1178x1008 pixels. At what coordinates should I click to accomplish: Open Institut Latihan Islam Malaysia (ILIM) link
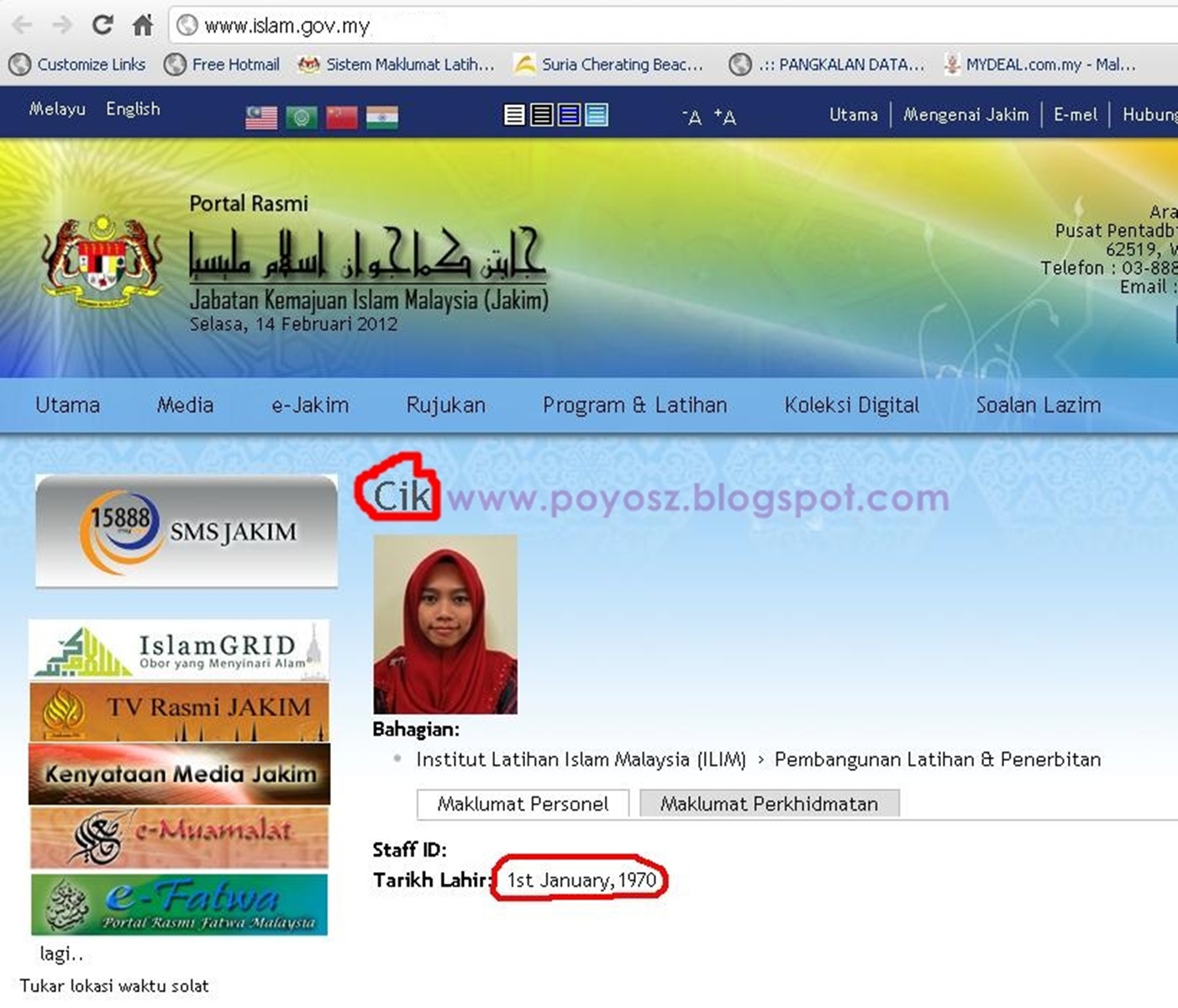pos(581,760)
